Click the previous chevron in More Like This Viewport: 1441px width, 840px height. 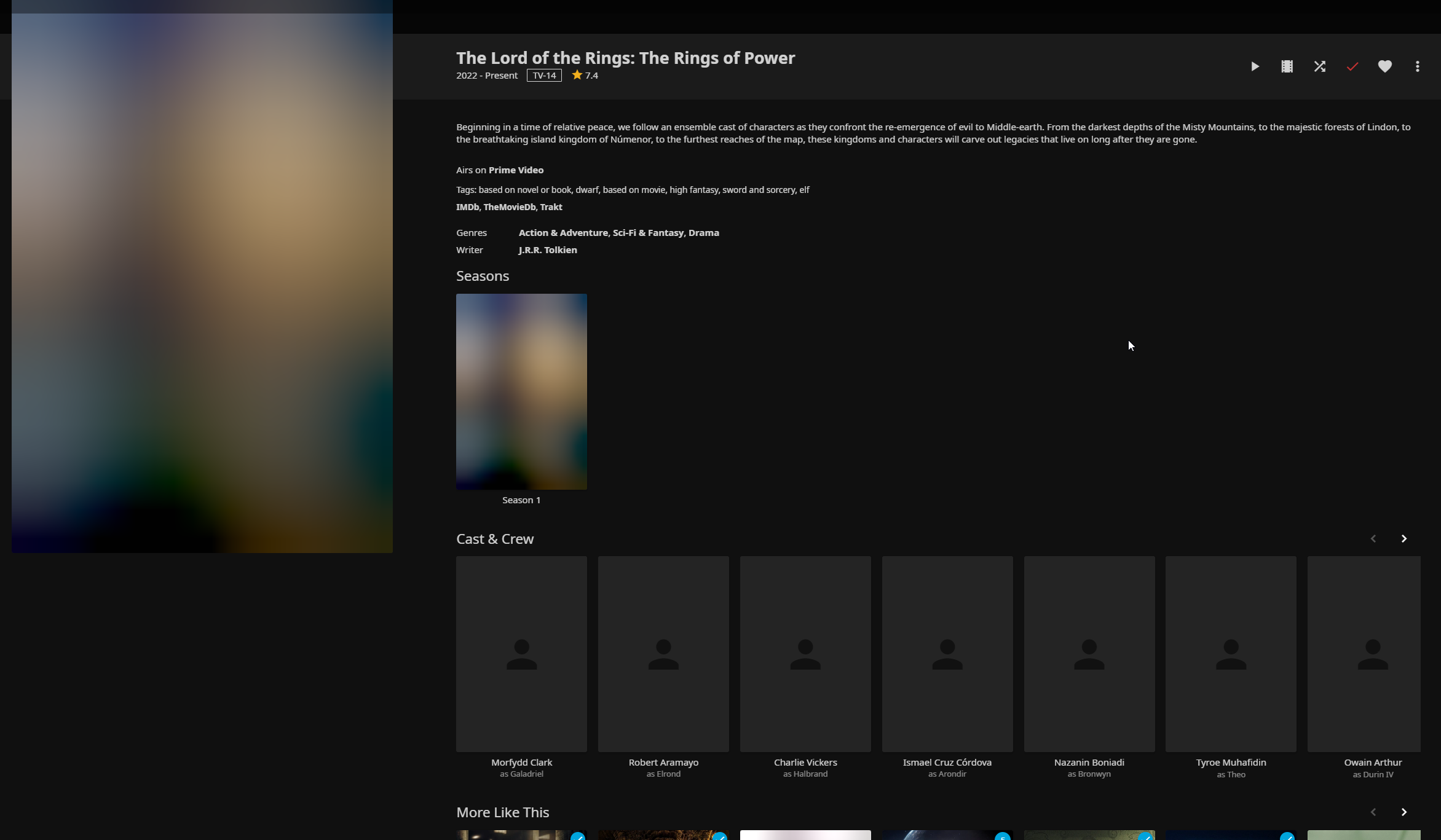tap(1373, 812)
